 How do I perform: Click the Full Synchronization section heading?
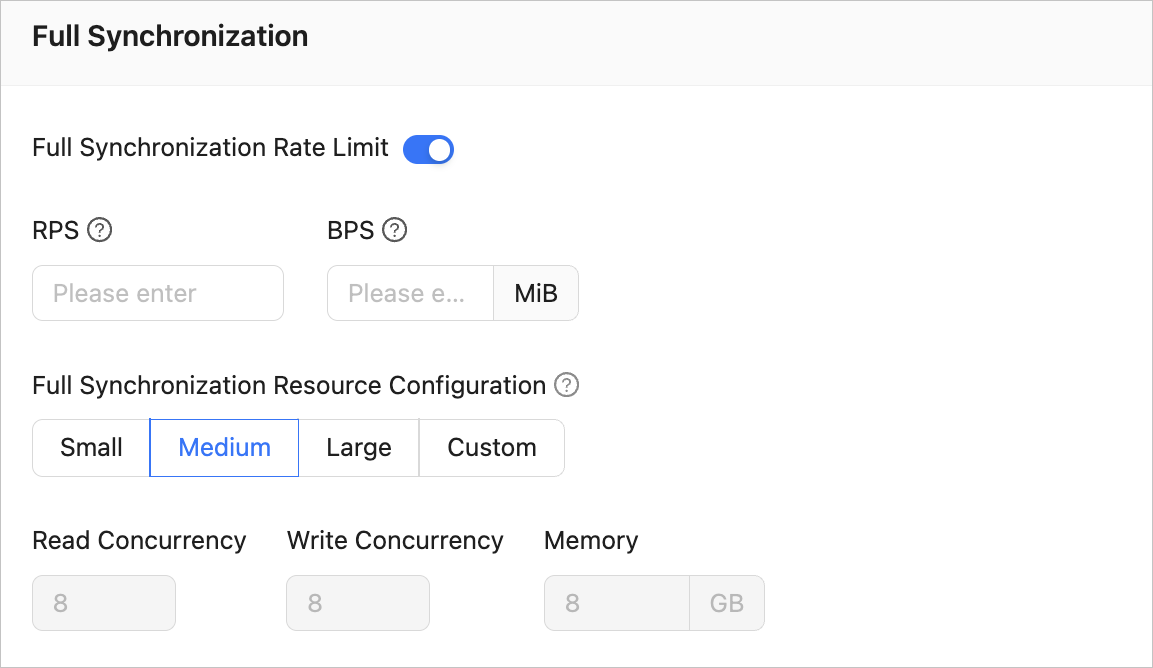(170, 36)
